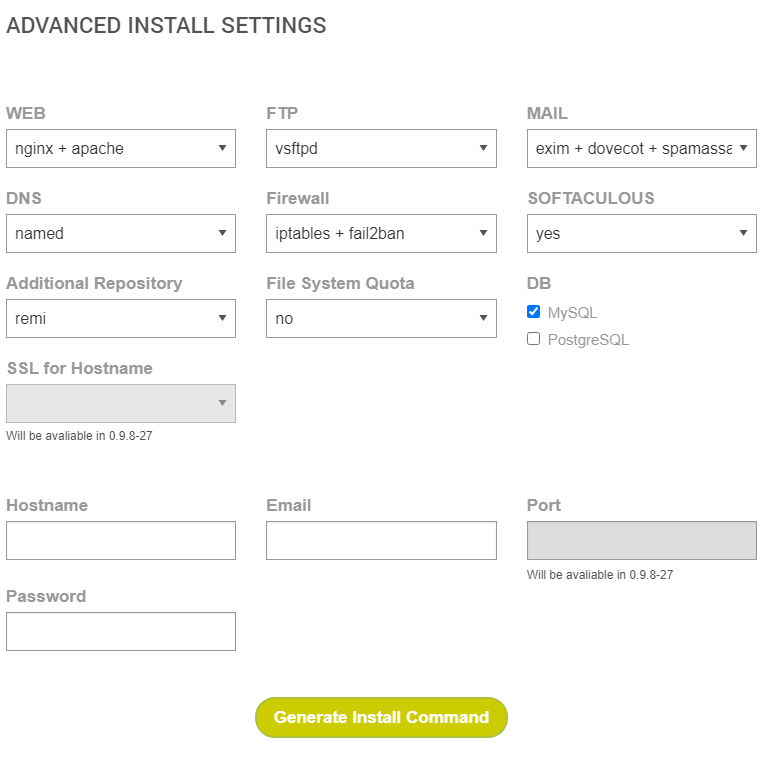Enable the PostgreSQL checkbox
The height and width of the screenshot is (763, 772).
(x=533, y=339)
